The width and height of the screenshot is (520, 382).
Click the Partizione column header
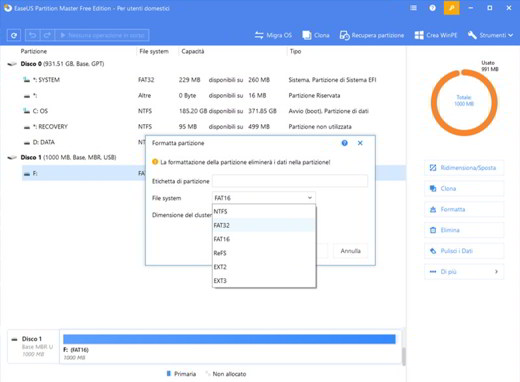(34, 51)
